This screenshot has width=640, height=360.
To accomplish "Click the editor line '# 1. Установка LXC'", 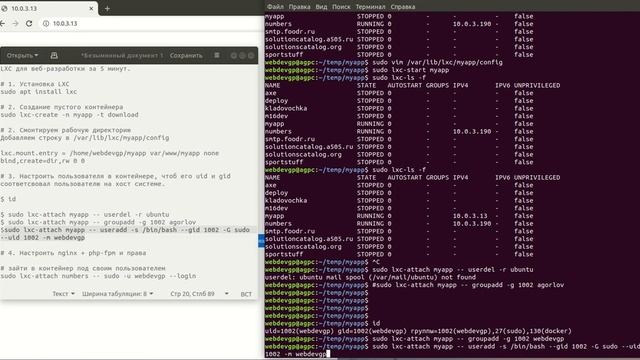I will pos(35,84).
